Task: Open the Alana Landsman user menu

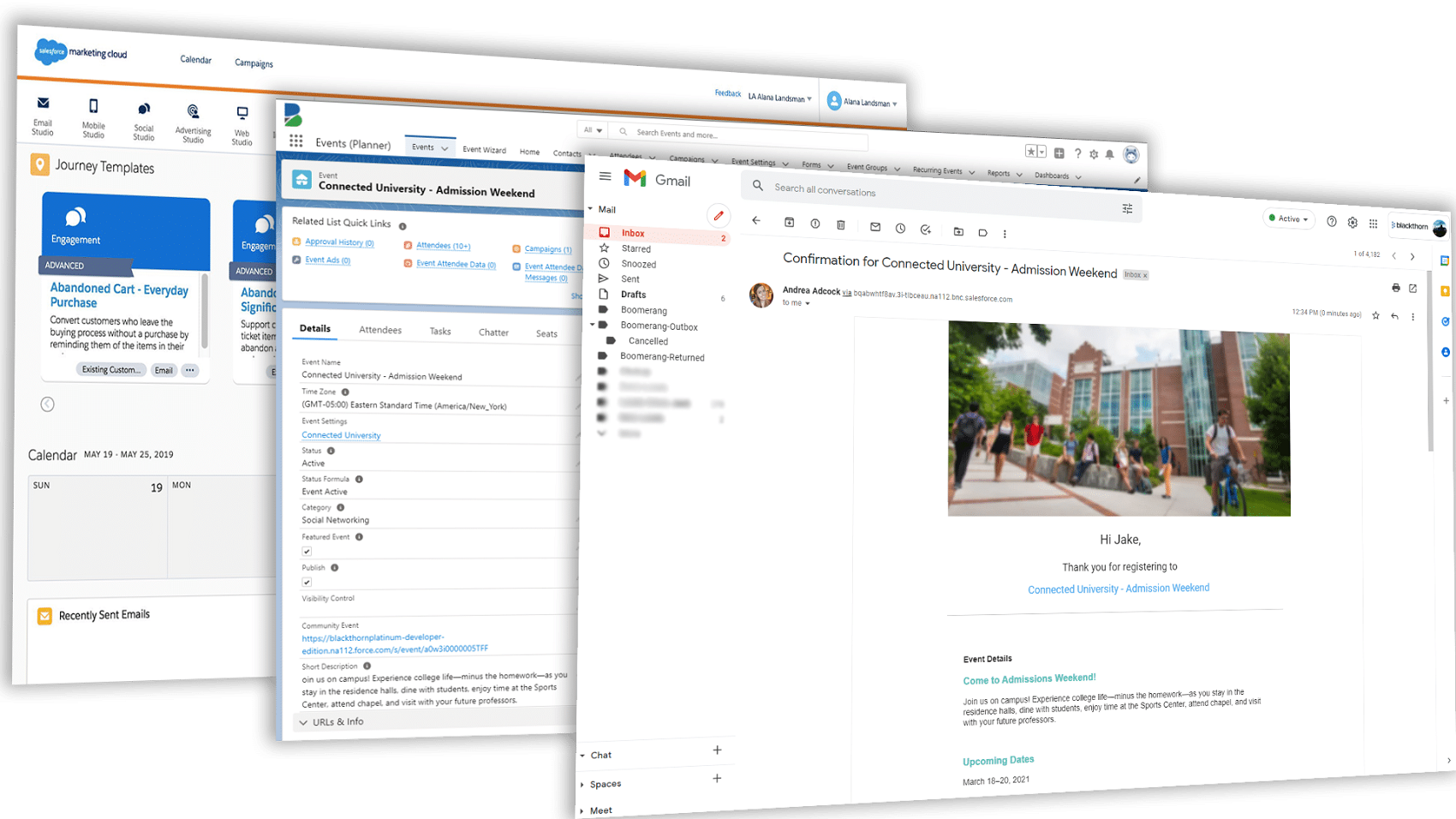Action: [862, 102]
